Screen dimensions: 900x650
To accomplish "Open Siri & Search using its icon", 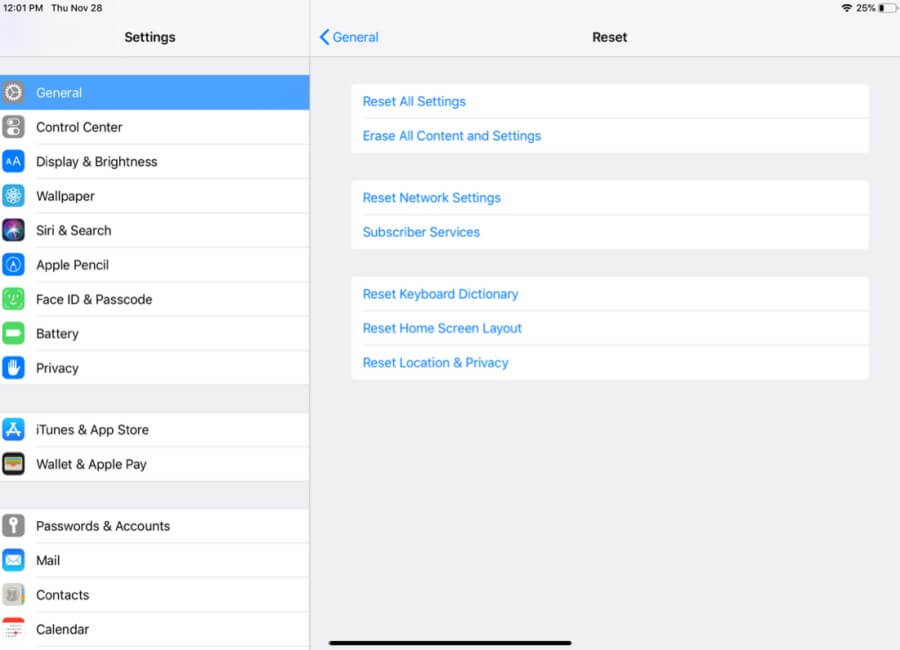I will 14,230.
